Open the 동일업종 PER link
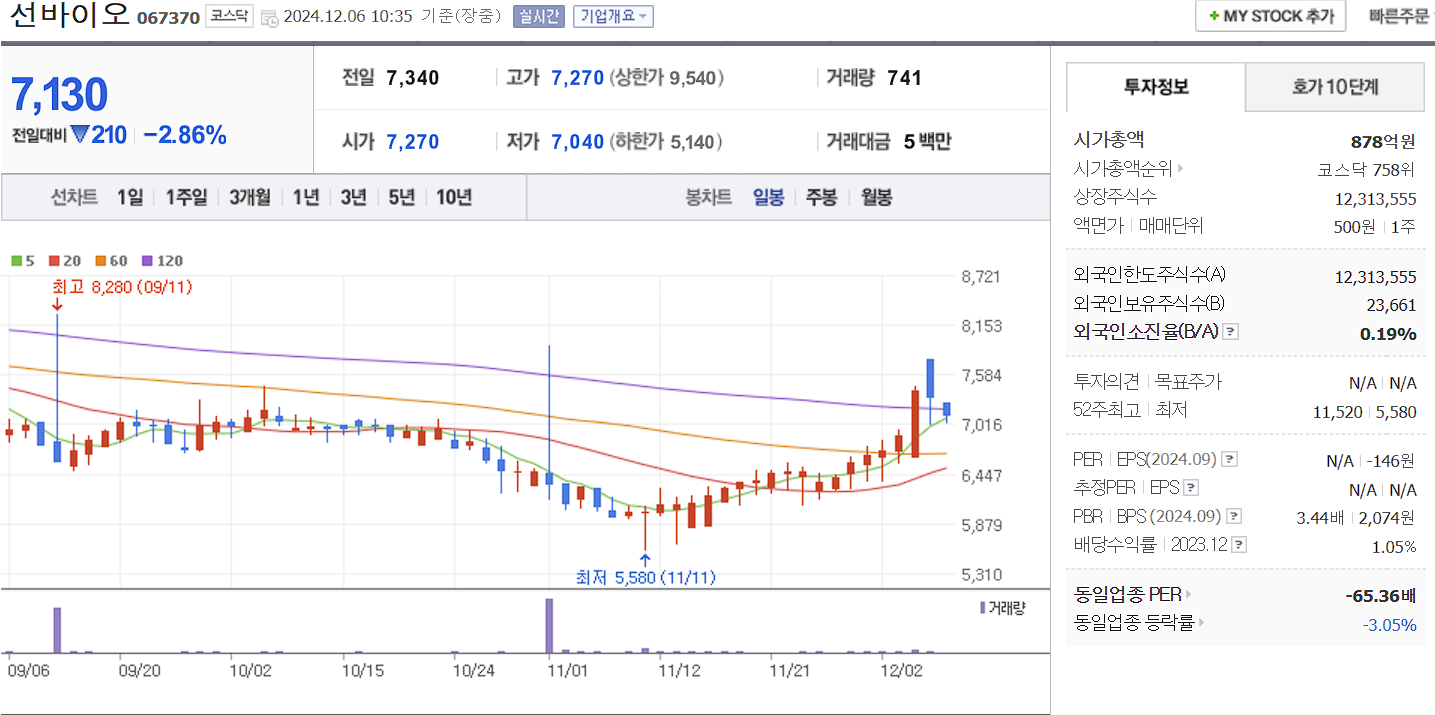This screenshot has height=715, width=1435. click(1132, 595)
